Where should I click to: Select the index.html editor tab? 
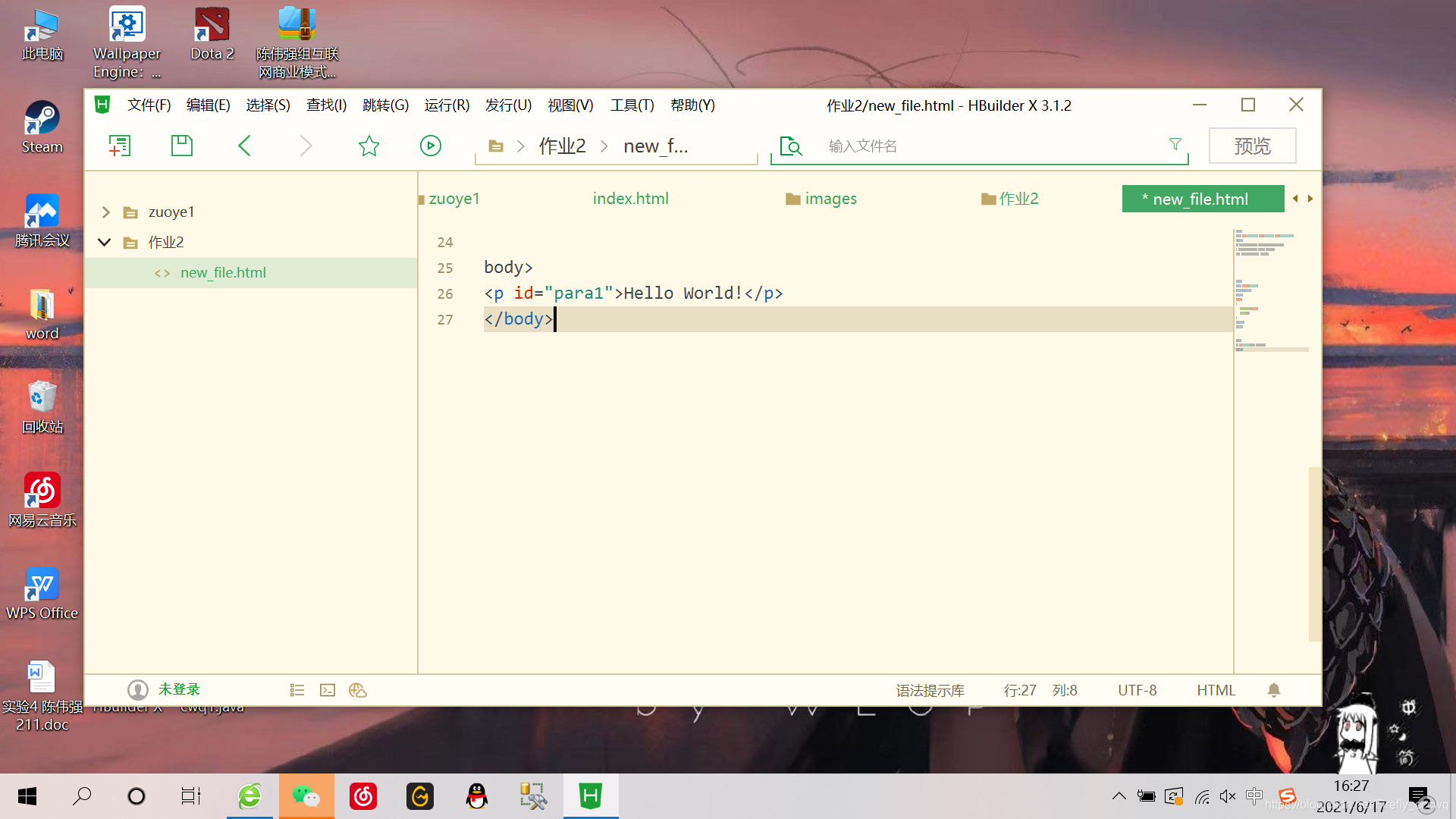pyautogui.click(x=630, y=198)
